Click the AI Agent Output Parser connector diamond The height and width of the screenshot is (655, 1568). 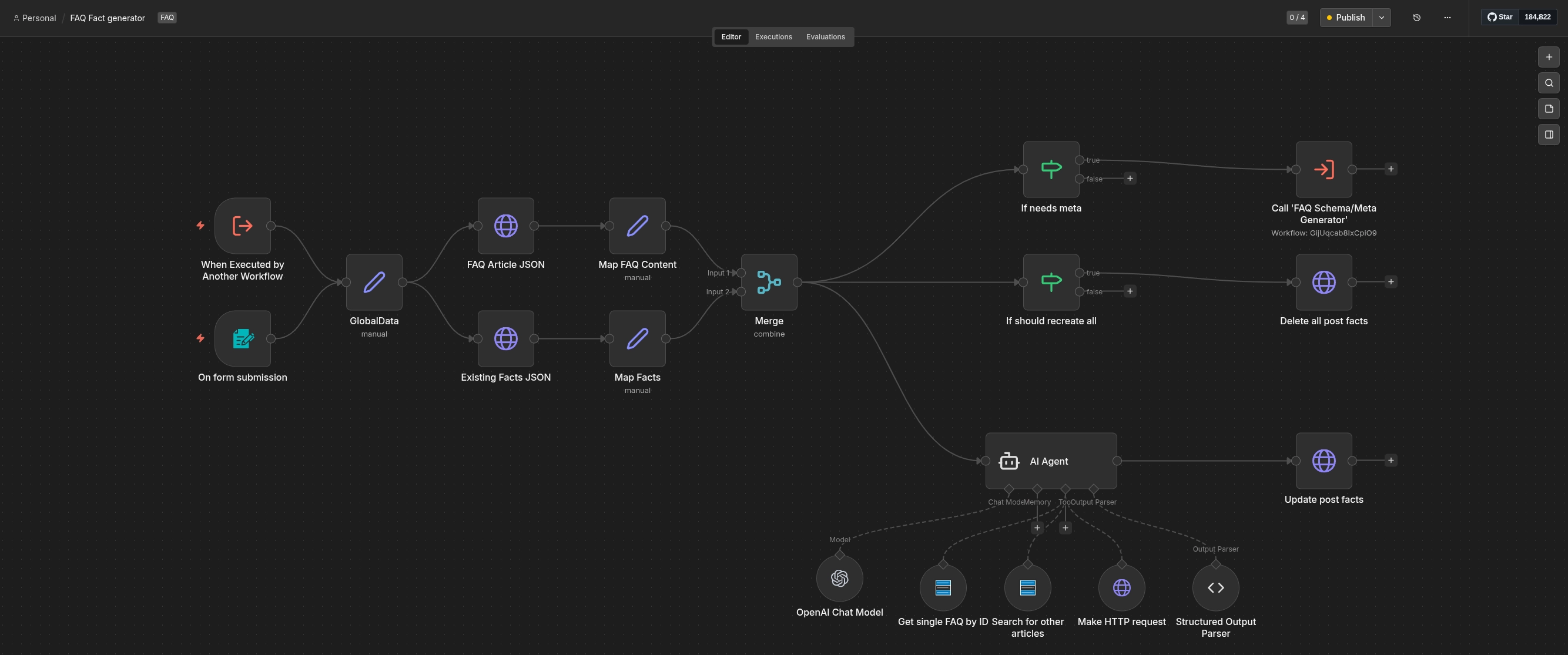coord(1094,489)
